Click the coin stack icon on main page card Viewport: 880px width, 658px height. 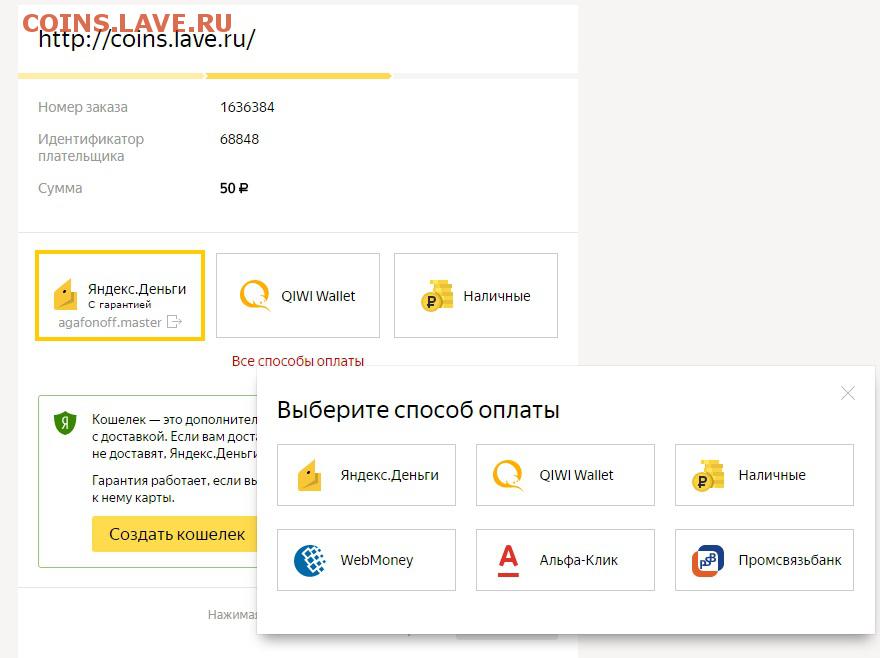tap(437, 295)
